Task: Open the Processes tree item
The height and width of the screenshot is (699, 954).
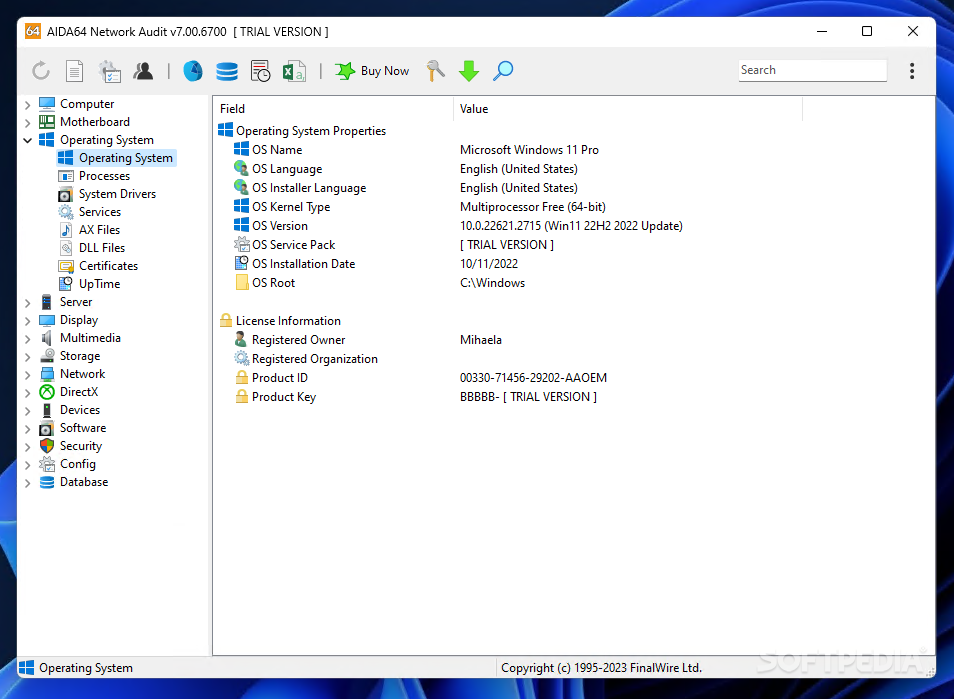Action: point(94,176)
